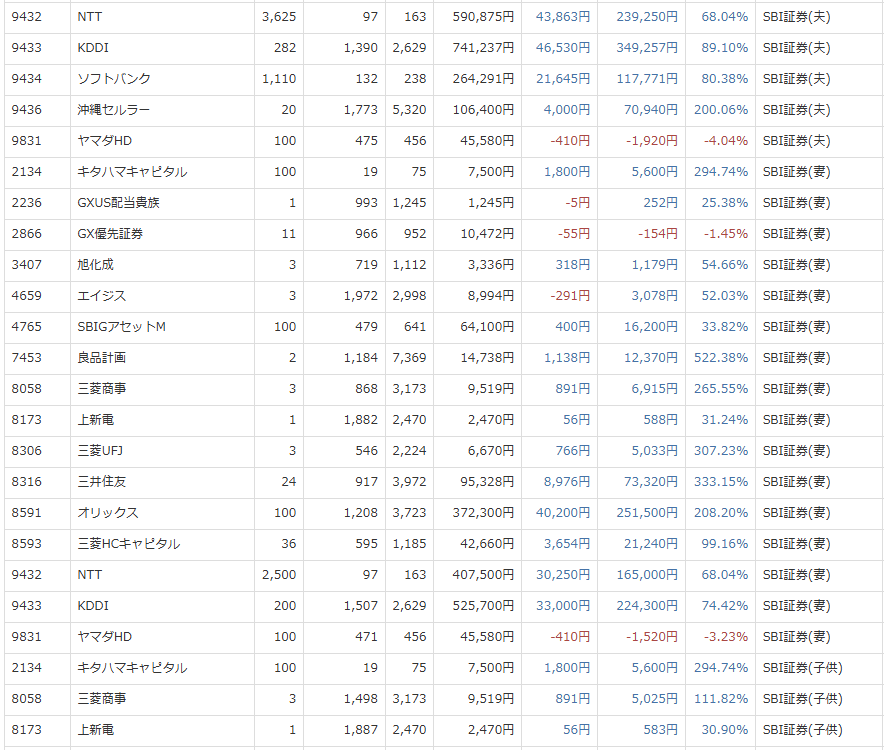The image size is (884, 750).
Task: Click the オリックス company name
Action: coord(108,513)
